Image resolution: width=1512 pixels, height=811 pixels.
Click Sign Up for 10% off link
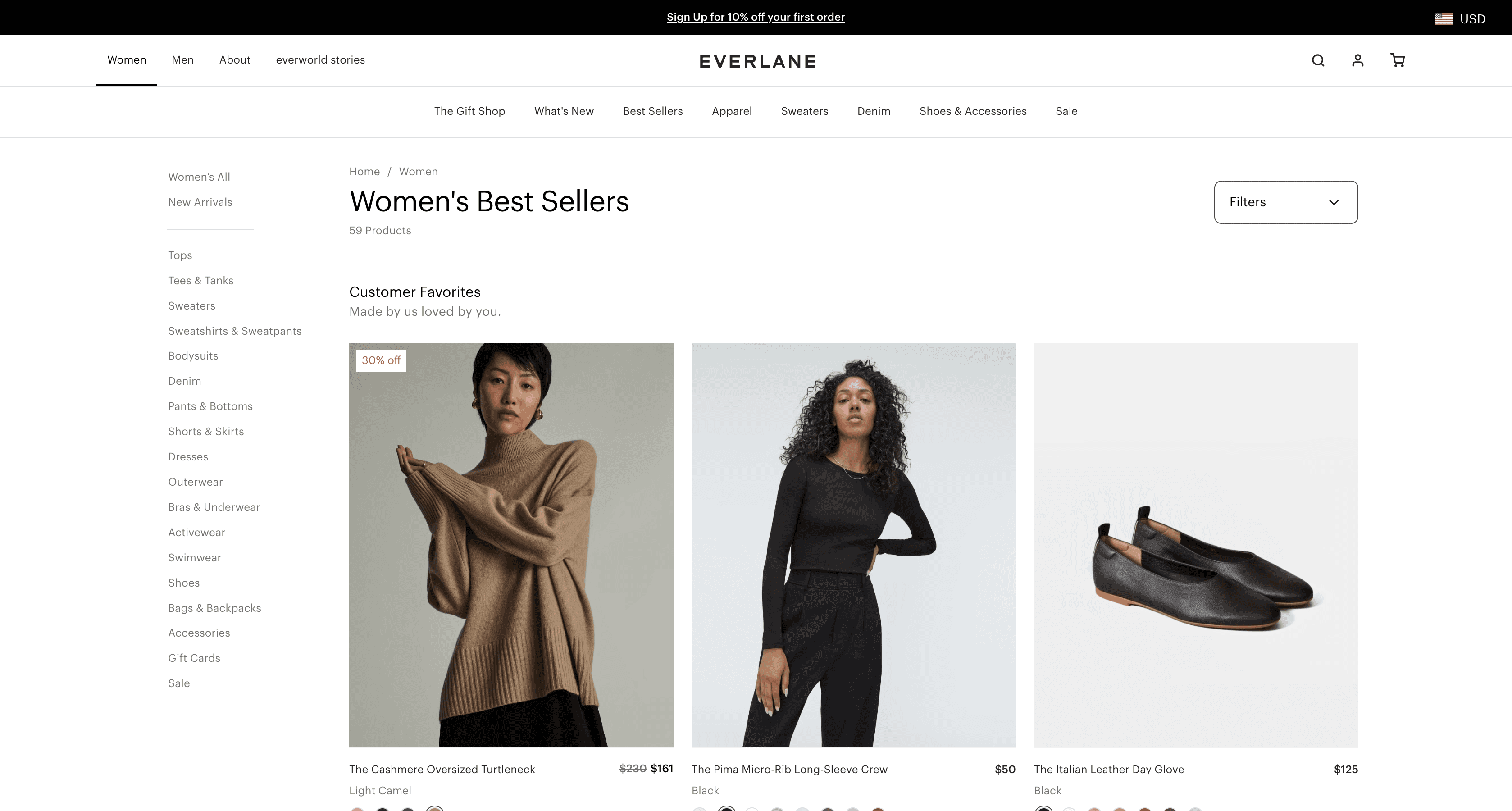(x=756, y=17)
